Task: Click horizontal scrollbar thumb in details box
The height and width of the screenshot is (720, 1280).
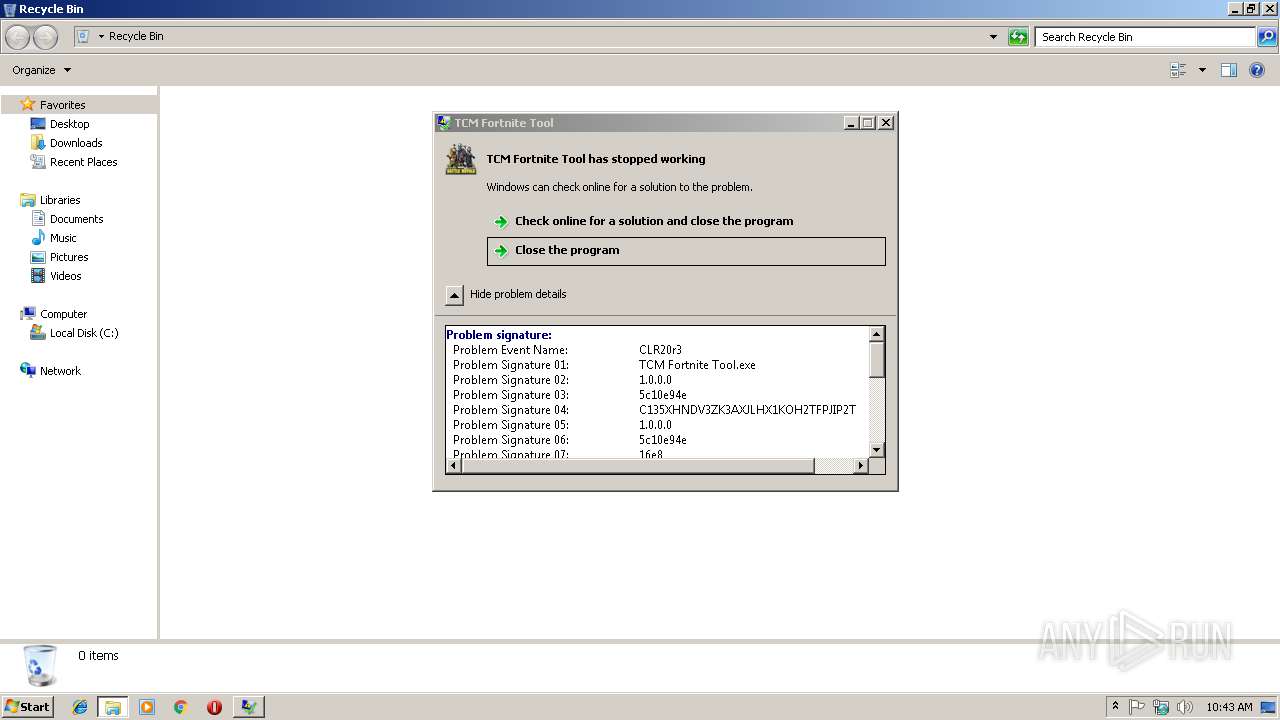Action: [638, 466]
